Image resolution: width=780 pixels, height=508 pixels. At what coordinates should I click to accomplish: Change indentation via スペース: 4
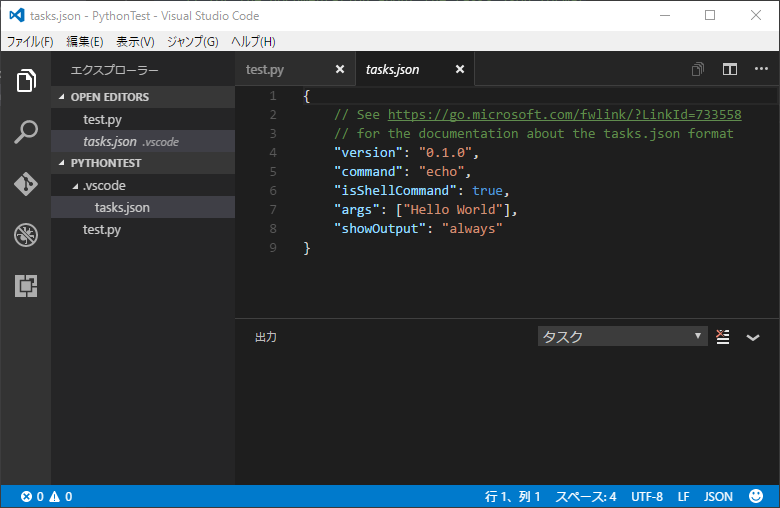coord(585,497)
